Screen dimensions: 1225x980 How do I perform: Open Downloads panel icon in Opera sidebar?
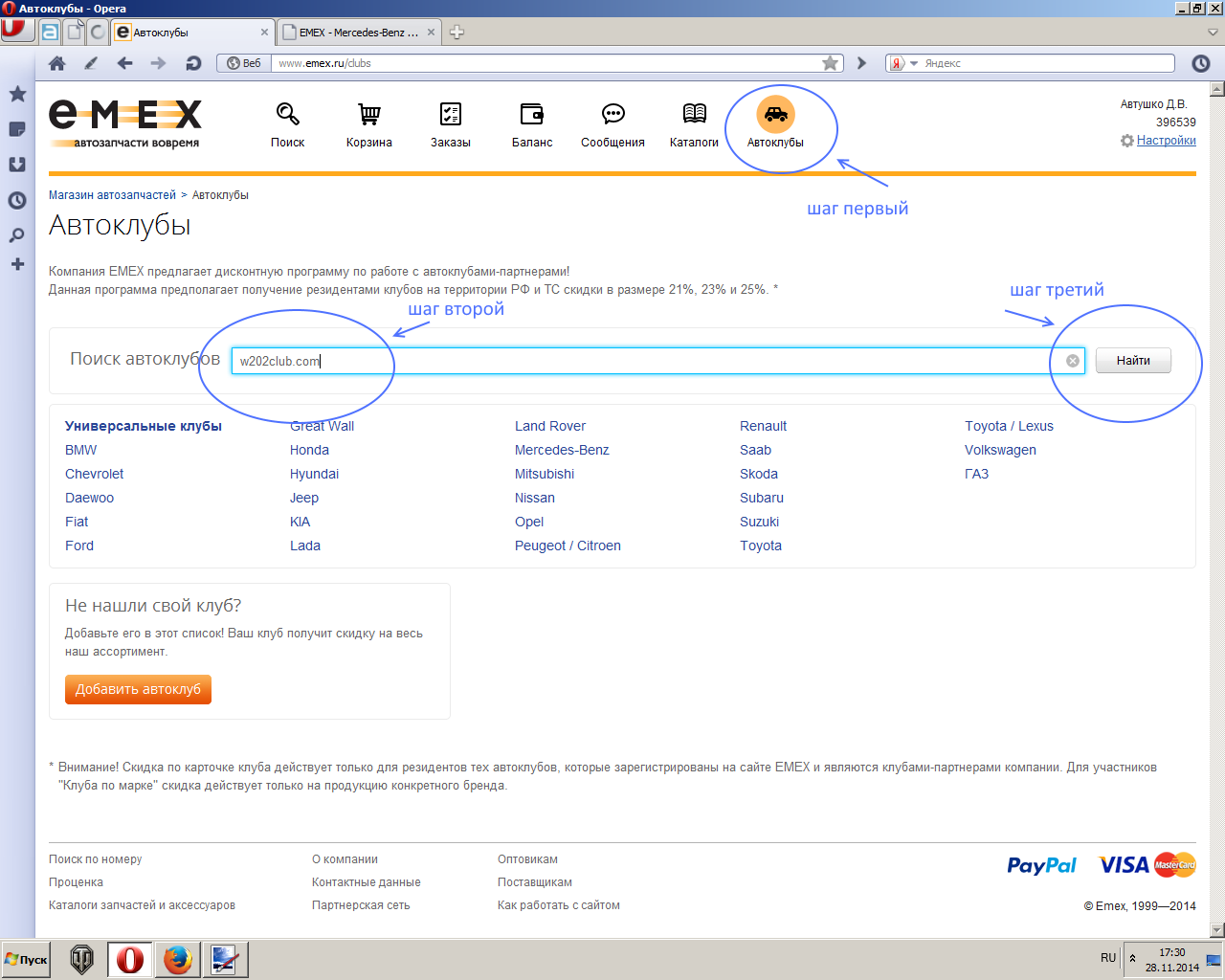(x=17, y=165)
